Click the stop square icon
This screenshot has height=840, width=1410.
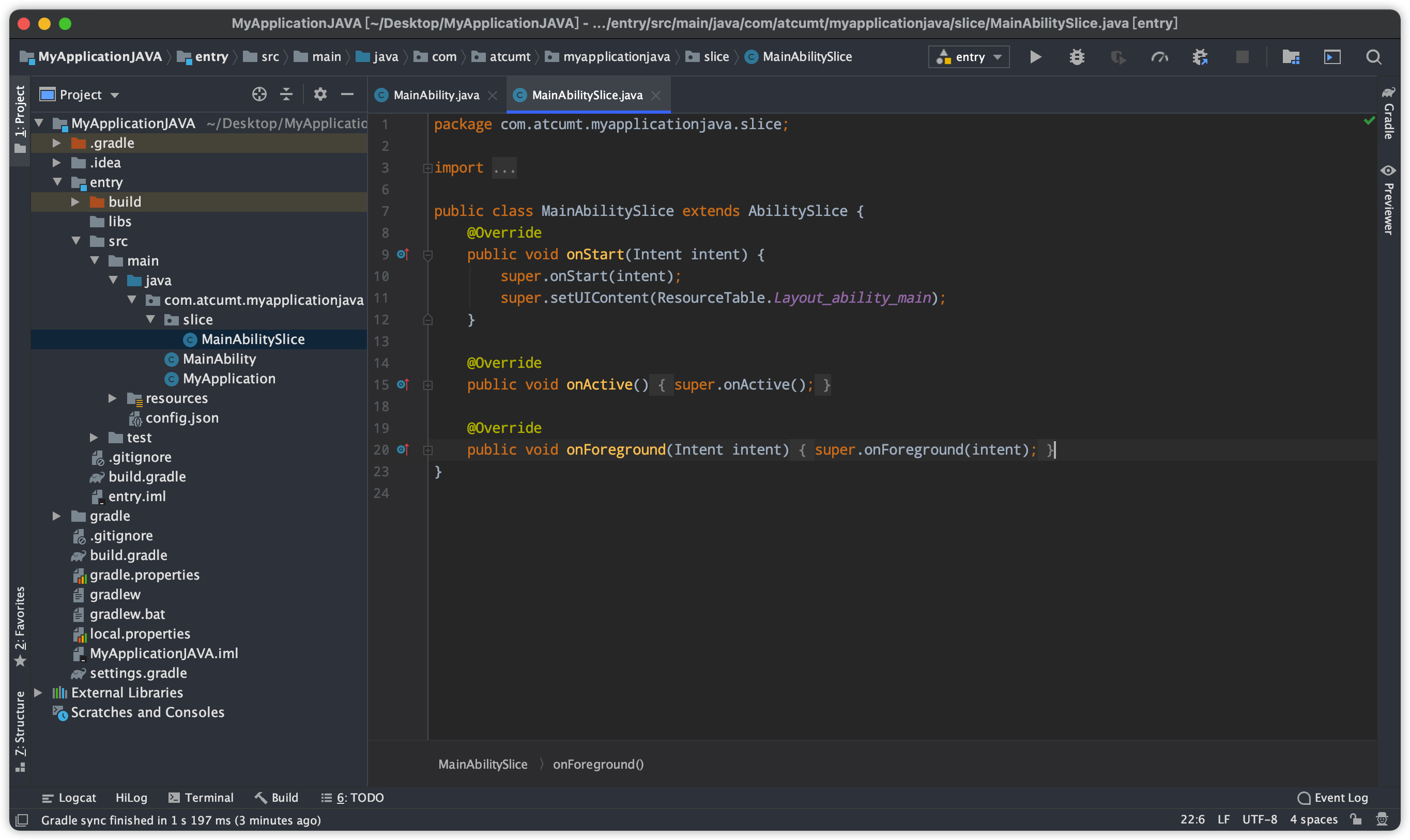(x=1242, y=57)
